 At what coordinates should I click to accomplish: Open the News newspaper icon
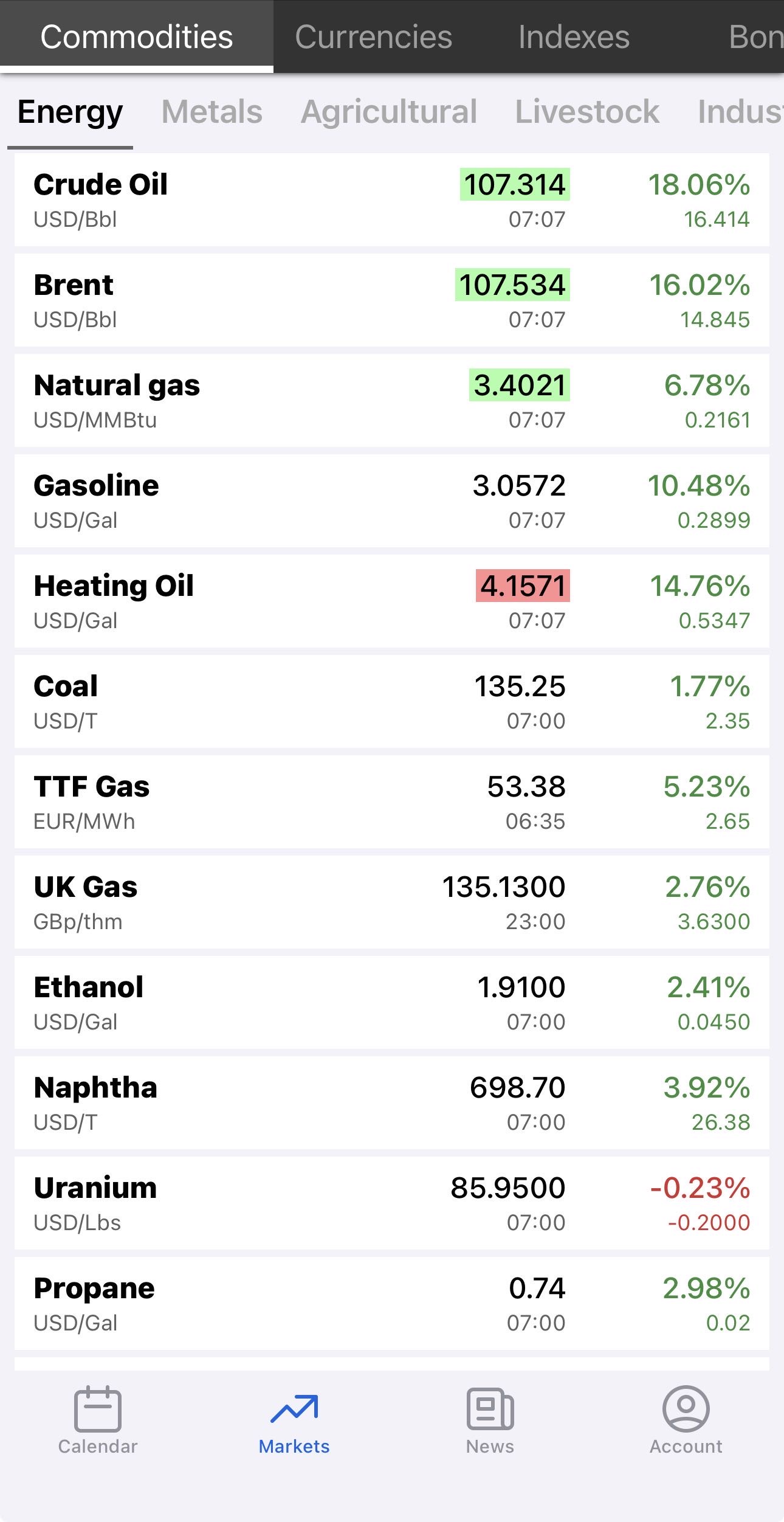click(x=490, y=1410)
